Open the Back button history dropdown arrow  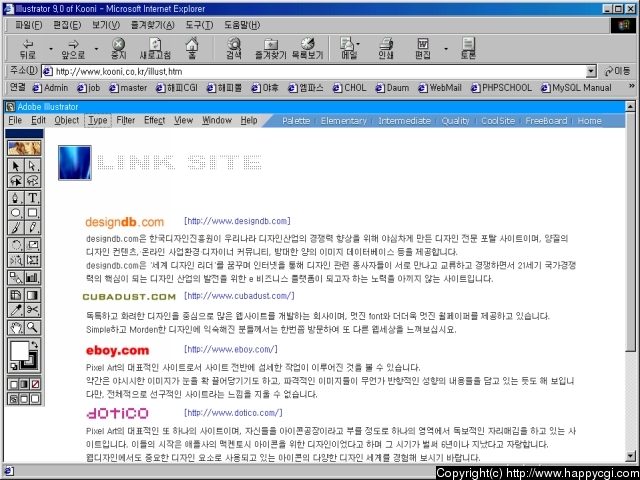(51, 49)
